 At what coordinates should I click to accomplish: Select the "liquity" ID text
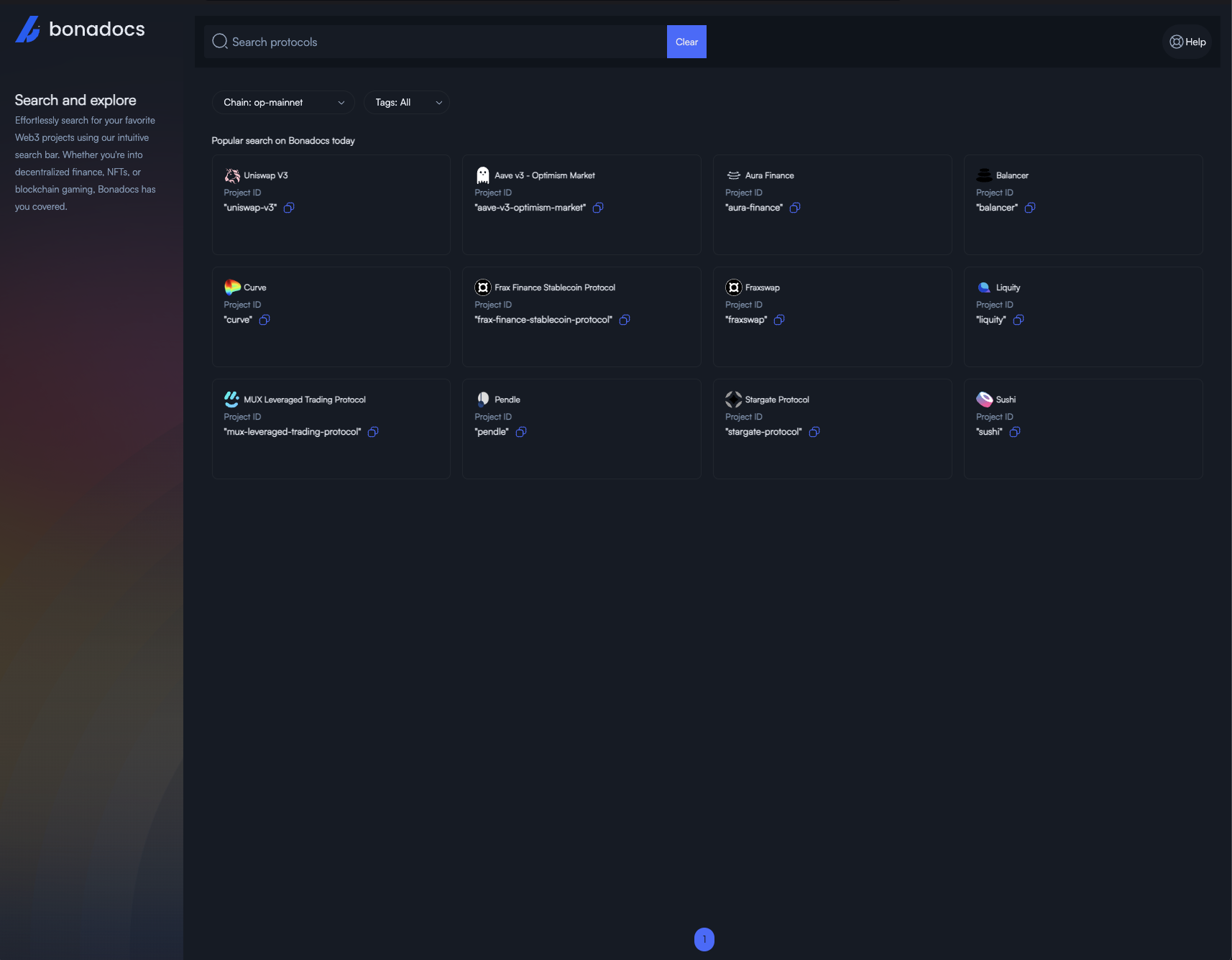[x=991, y=320]
